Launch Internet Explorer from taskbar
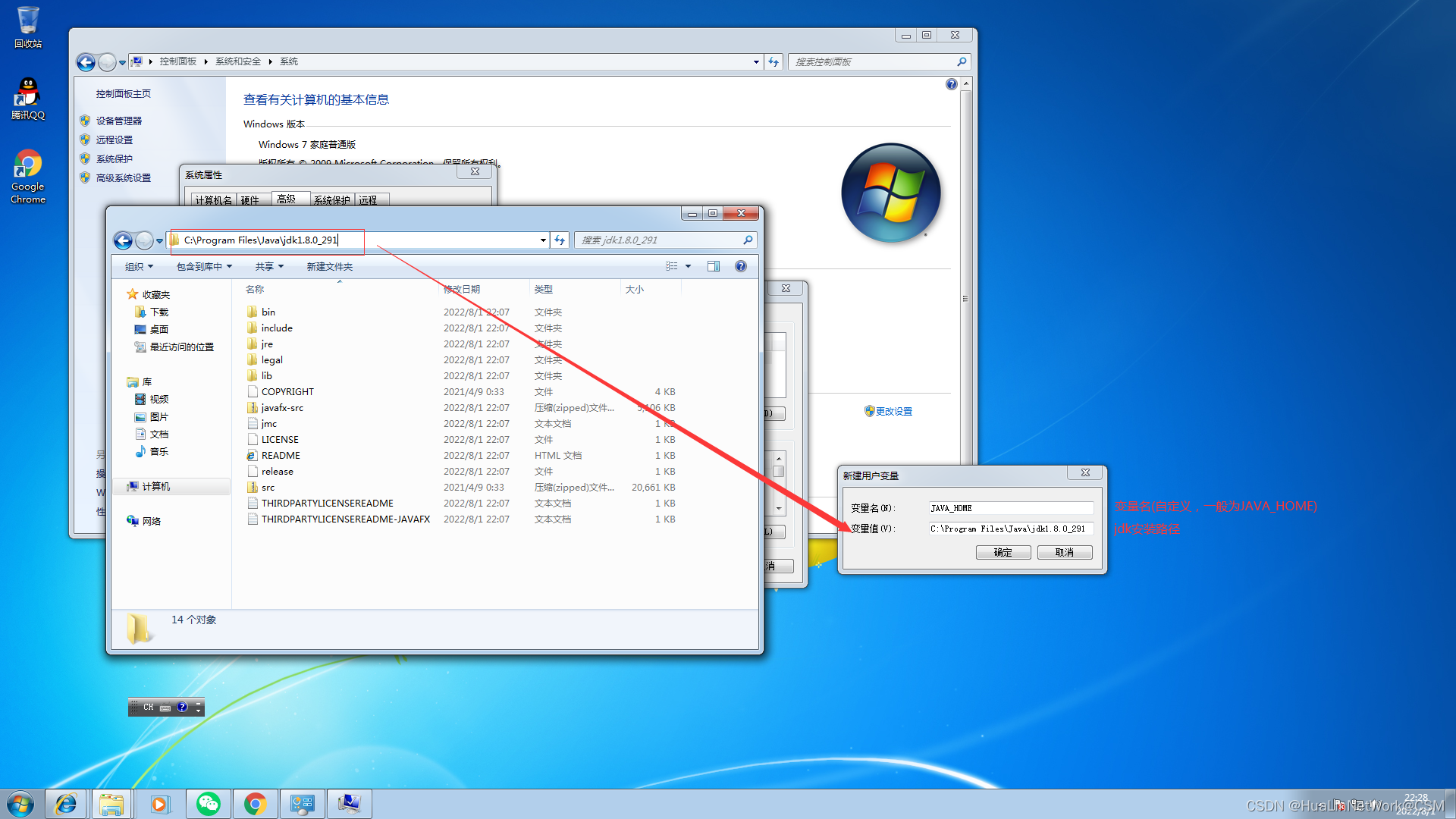Viewport: 1456px width, 819px height. (x=66, y=804)
